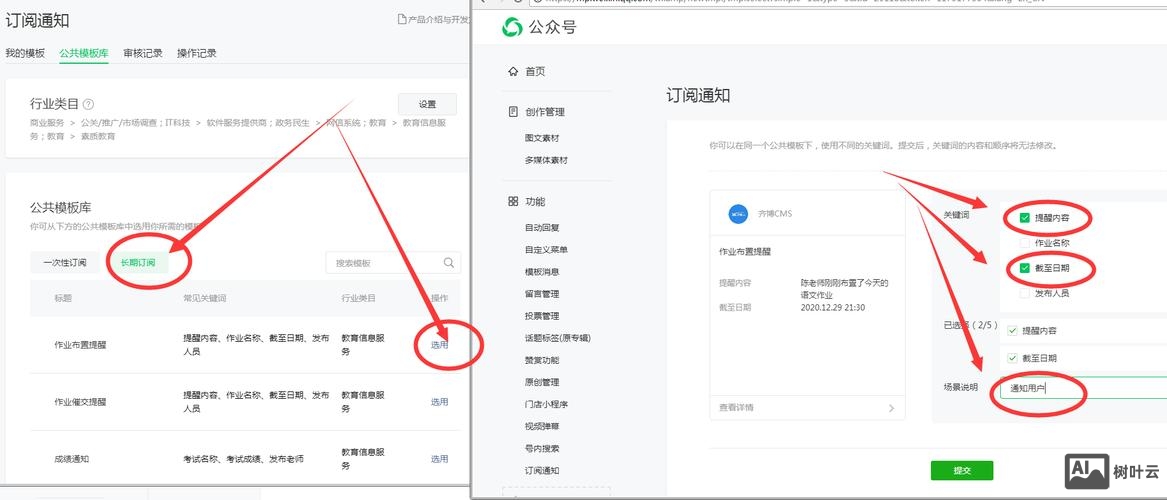Screen dimensions: 1167x500
Task: Open 图文素材 in sidebar
Action: click(x=542, y=138)
